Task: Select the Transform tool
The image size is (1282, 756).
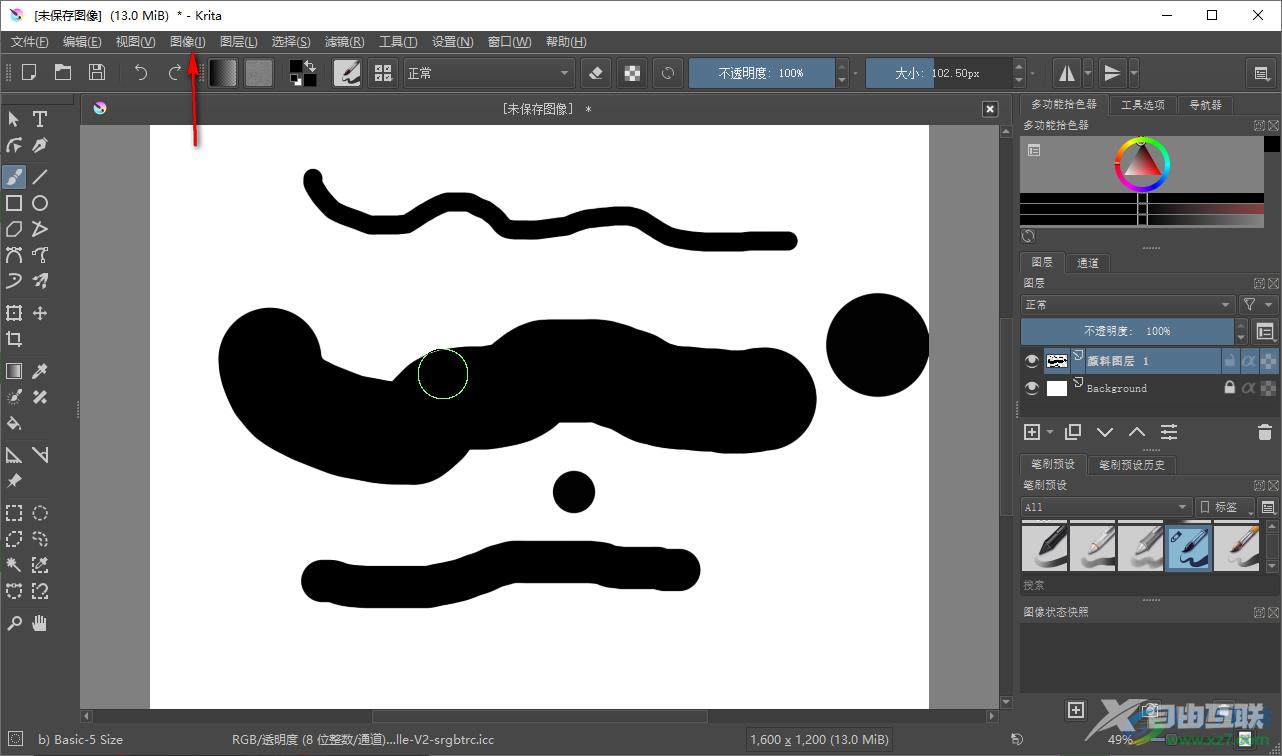Action: click(14, 313)
